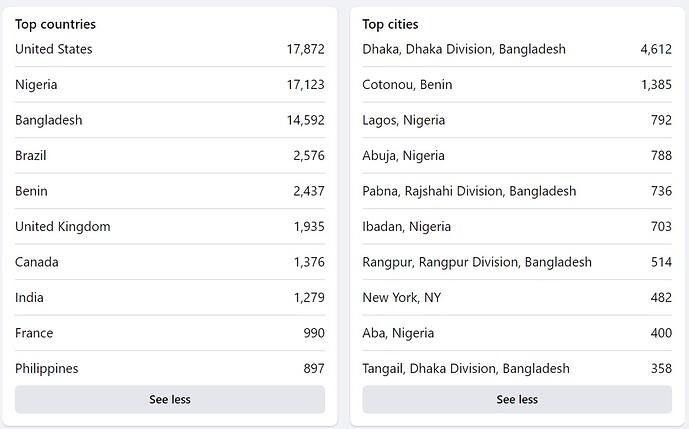Click the Benin country entry
689x429 pixels.
click(x=170, y=191)
